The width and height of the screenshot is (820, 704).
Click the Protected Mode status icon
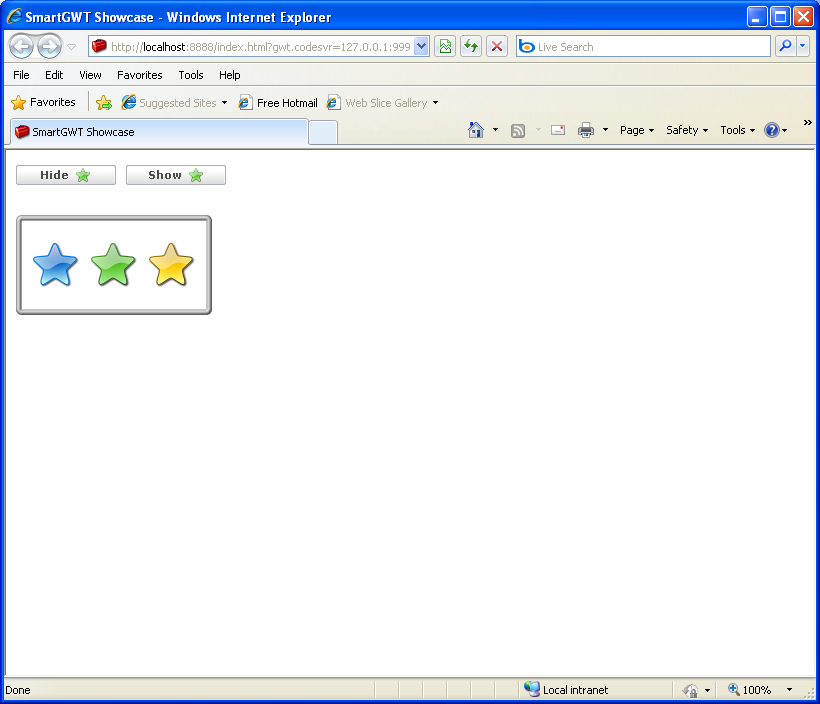coord(690,690)
